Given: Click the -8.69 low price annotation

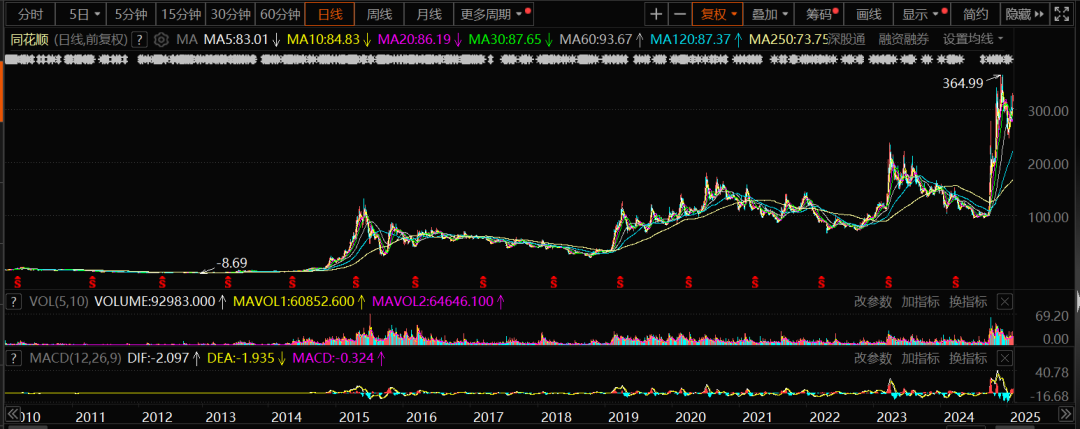Looking at the screenshot, I should pos(231,263).
